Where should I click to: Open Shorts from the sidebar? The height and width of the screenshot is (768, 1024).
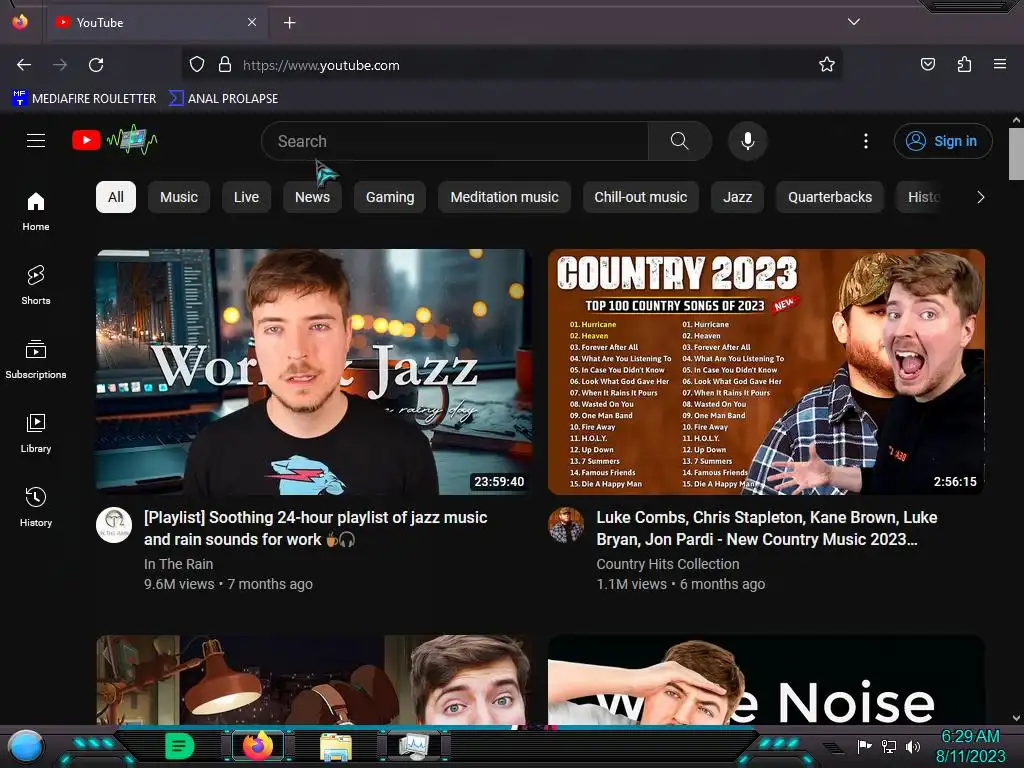tap(36, 285)
